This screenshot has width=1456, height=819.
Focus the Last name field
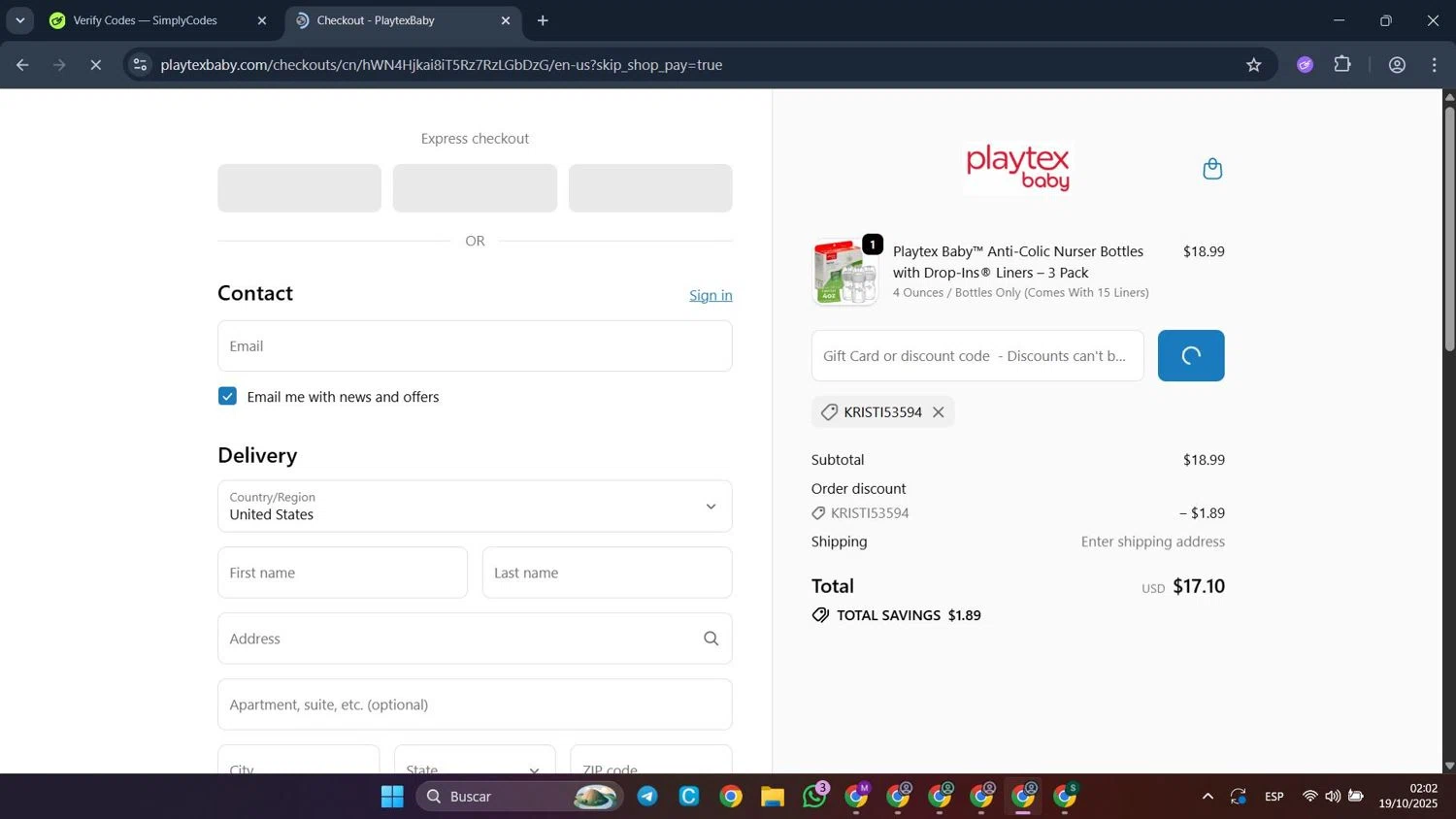[607, 573]
